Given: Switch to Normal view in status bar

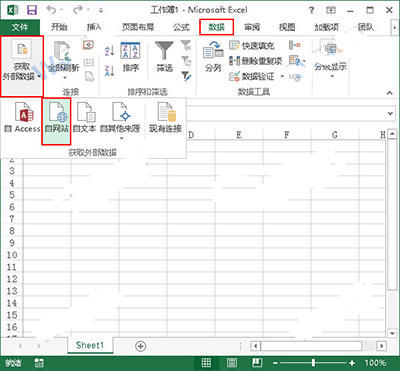Looking at the screenshot, I should [206, 363].
